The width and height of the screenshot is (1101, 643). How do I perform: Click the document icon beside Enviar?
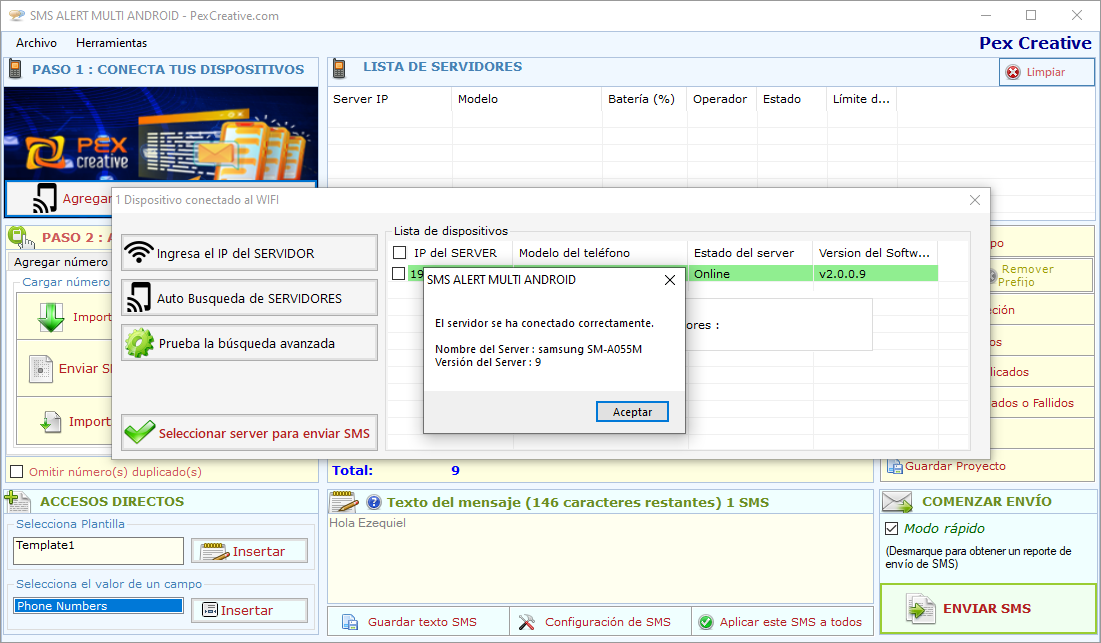tap(41, 368)
